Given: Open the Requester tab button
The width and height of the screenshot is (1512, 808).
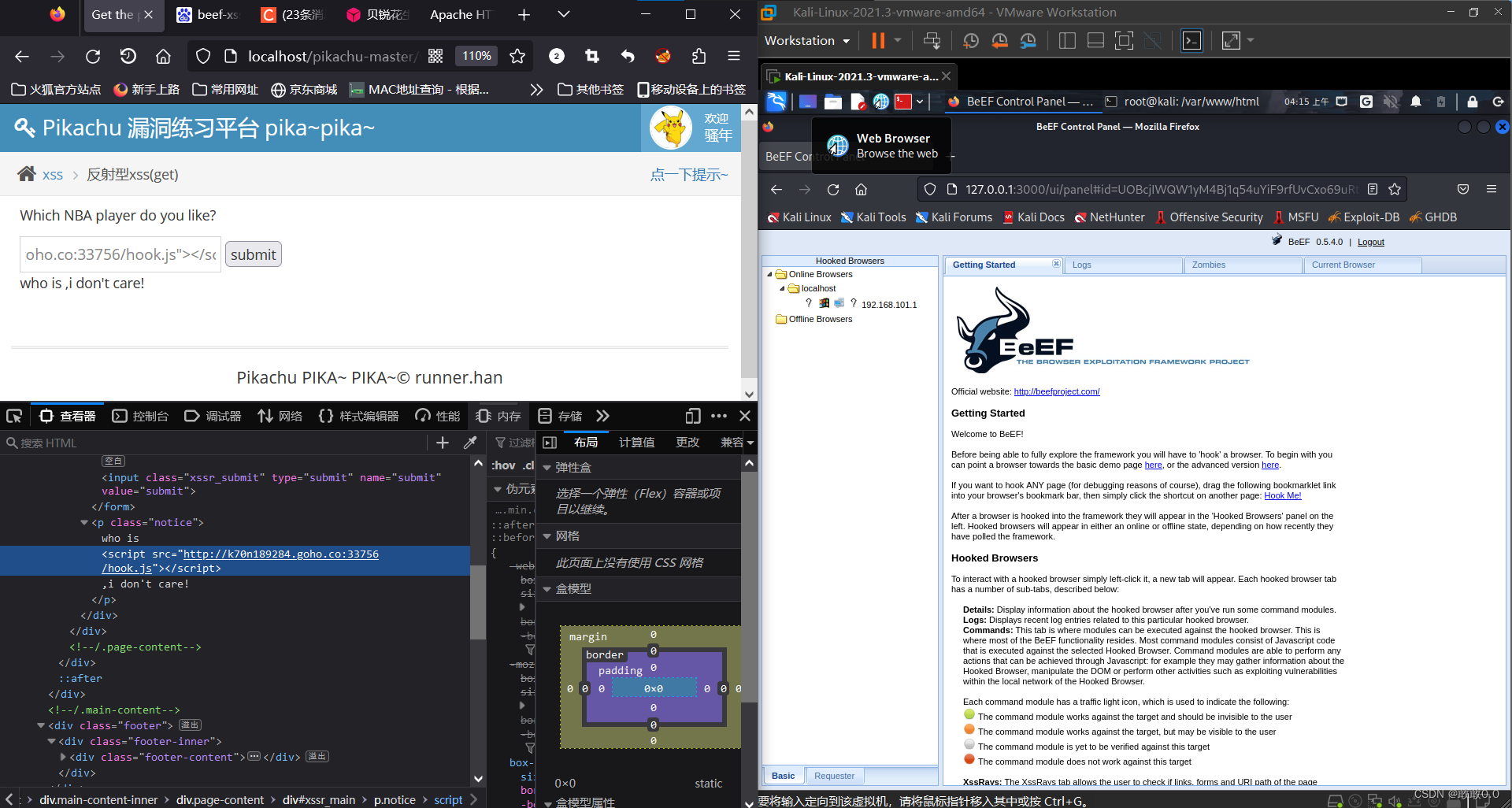Looking at the screenshot, I should [x=834, y=776].
